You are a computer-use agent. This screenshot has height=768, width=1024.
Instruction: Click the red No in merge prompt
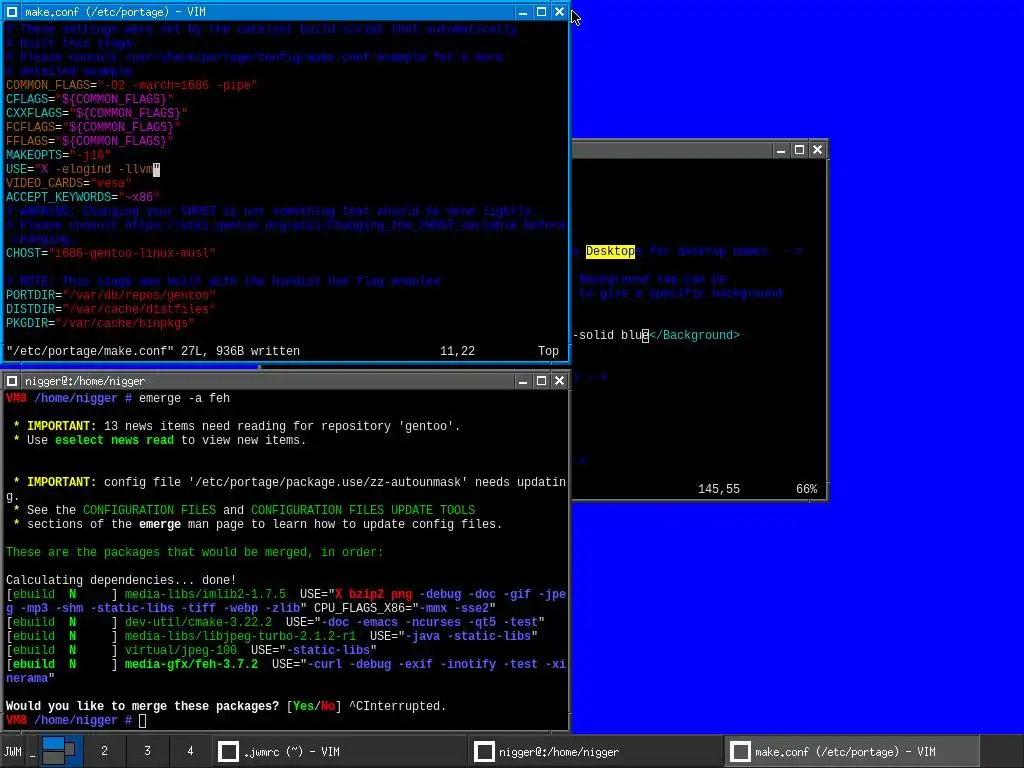[328, 707]
